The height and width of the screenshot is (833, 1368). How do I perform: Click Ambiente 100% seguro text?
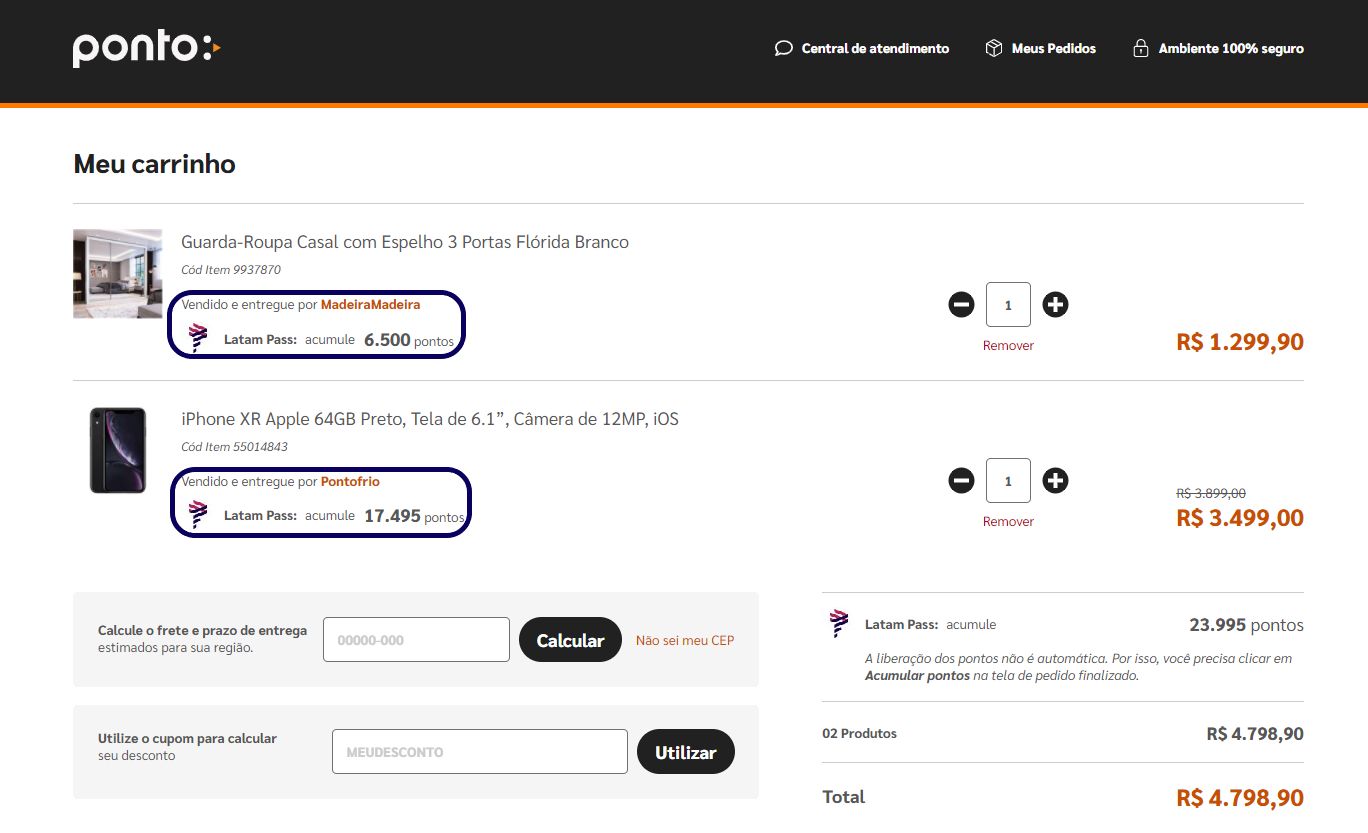[1231, 48]
